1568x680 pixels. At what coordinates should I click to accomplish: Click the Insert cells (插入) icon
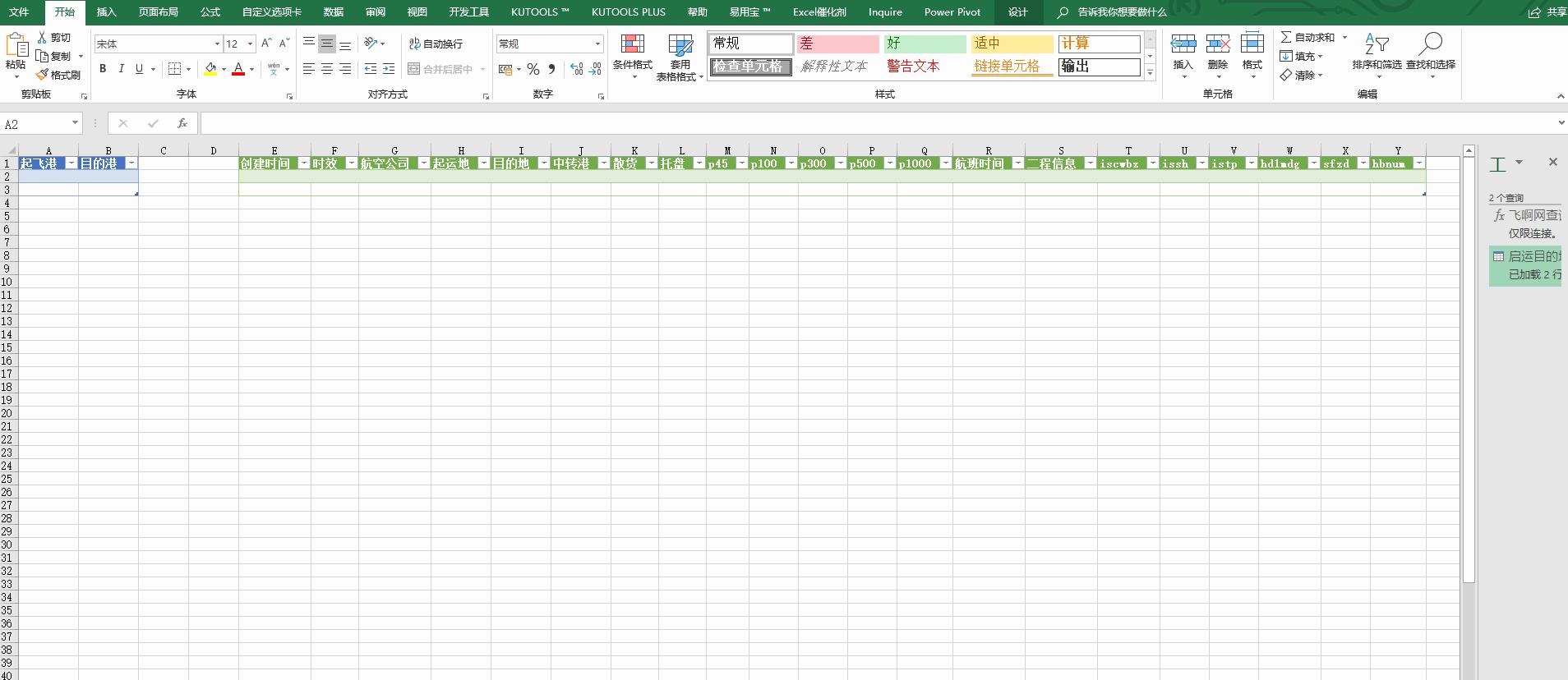click(1183, 44)
